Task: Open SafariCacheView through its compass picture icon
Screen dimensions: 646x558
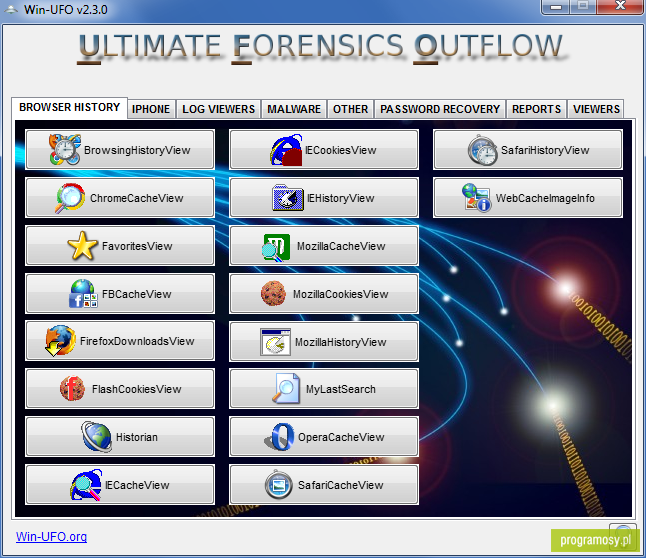Action: click(279, 485)
